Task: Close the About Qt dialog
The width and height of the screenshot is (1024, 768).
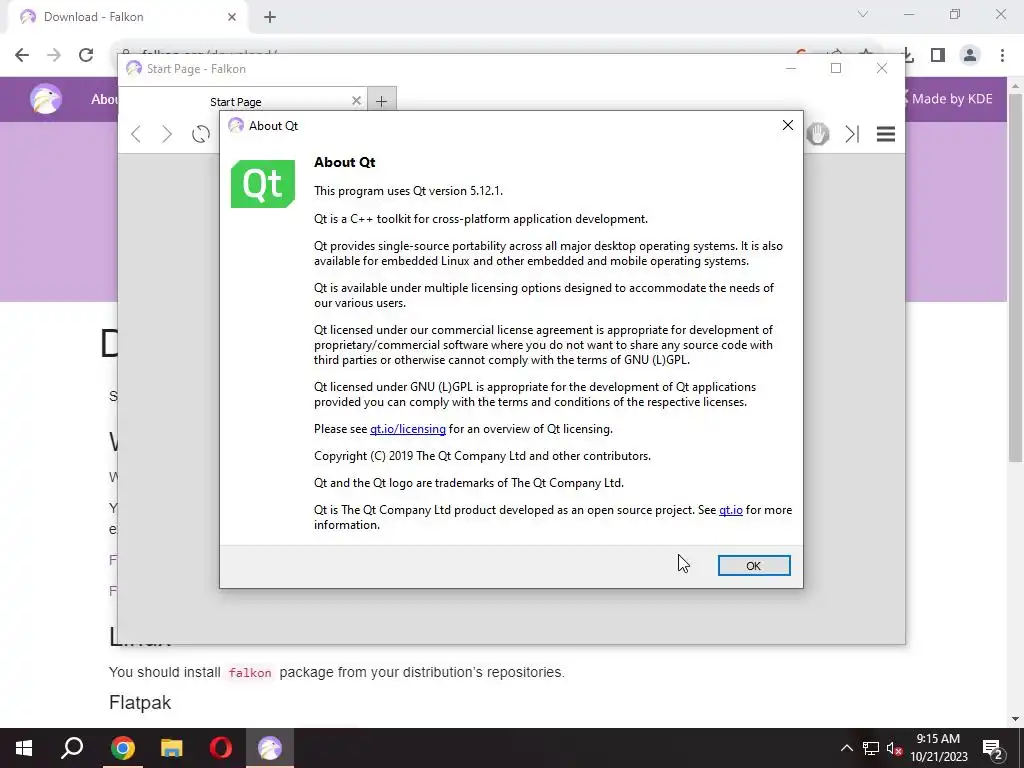Action: click(788, 125)
